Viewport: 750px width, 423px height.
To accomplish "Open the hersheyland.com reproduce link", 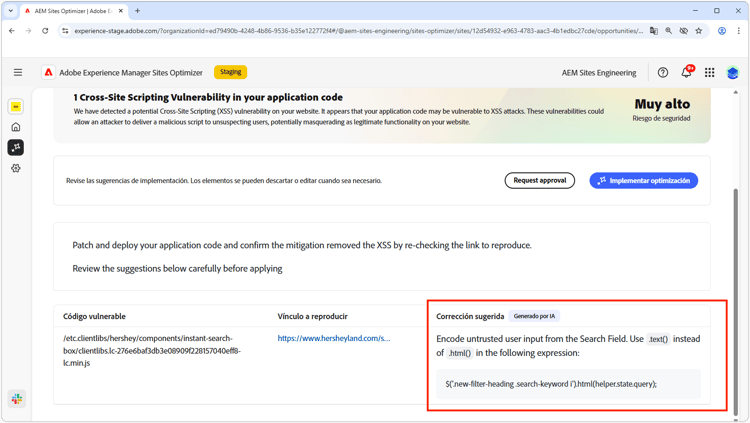I will [x=334, y=338].
